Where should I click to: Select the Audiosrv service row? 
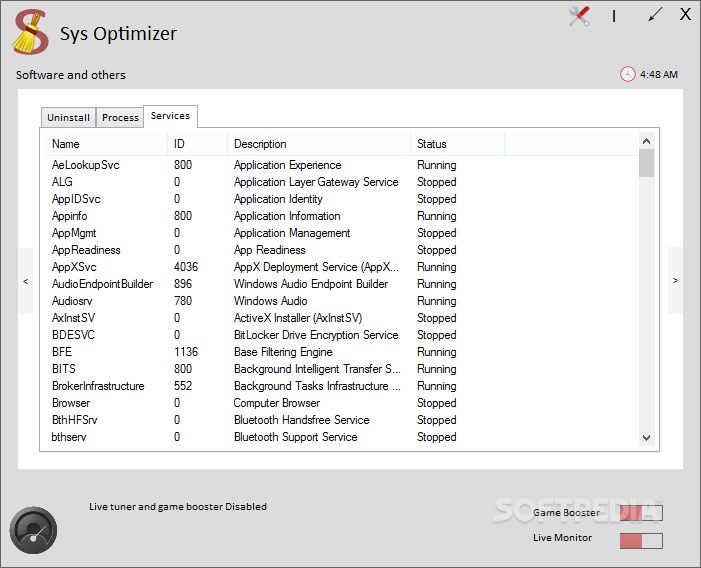342,301
